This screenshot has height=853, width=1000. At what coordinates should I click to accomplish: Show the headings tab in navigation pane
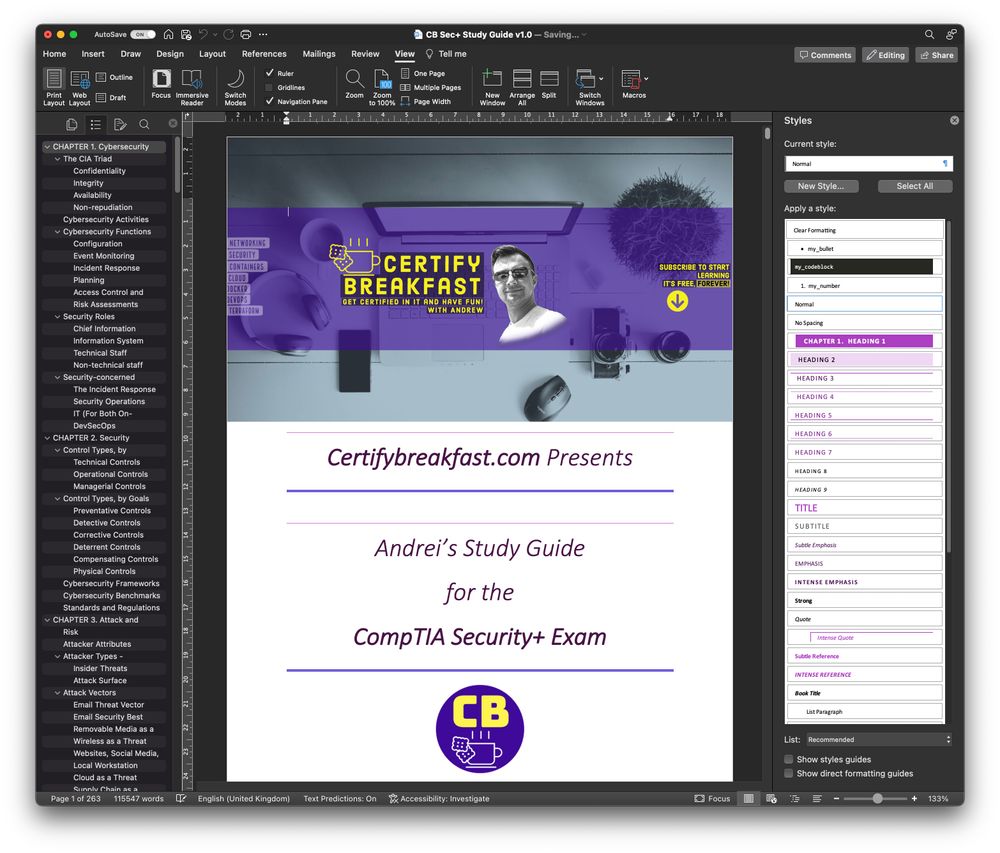(x=95, y=124)
